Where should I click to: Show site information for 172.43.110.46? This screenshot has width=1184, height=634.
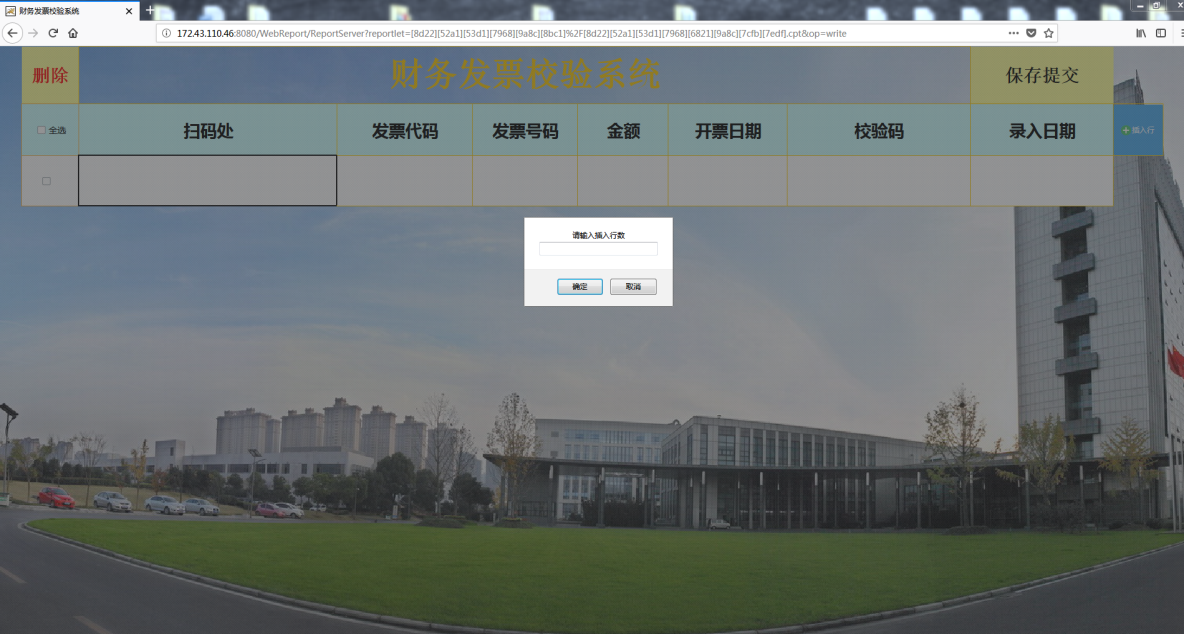point(167,33)
